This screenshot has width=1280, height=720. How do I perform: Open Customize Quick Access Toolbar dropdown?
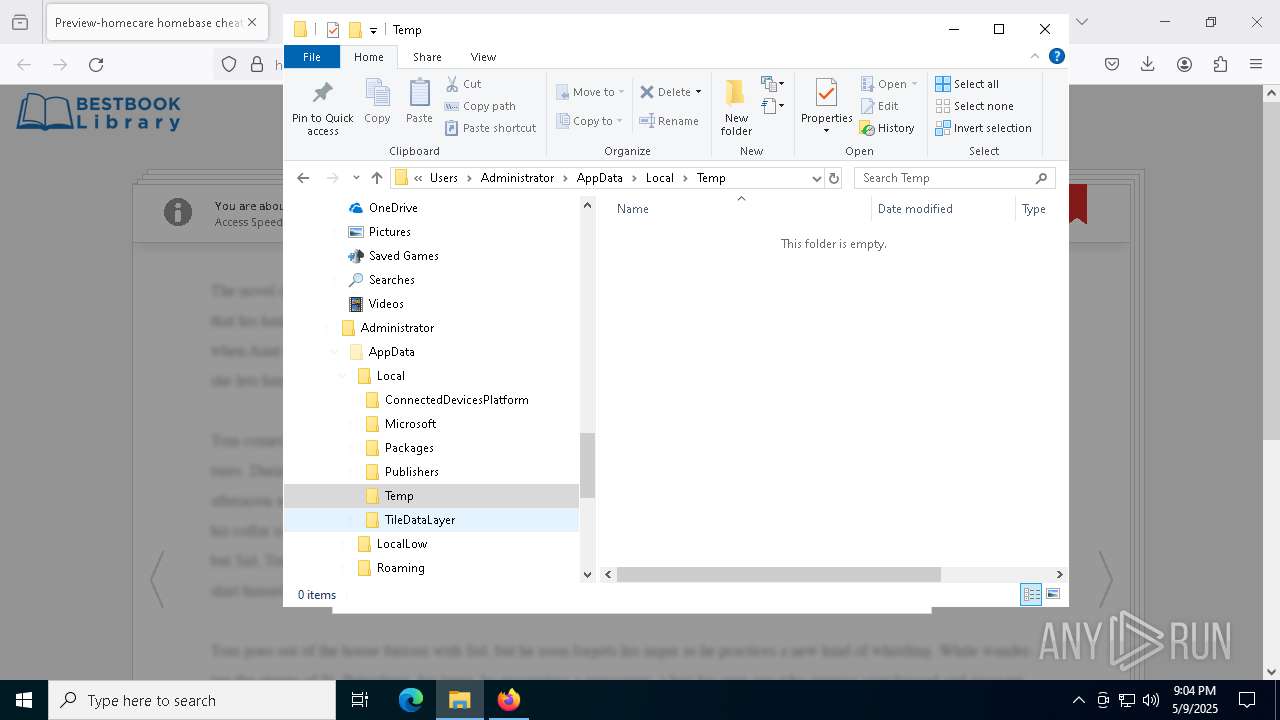(x=373, y=30)
